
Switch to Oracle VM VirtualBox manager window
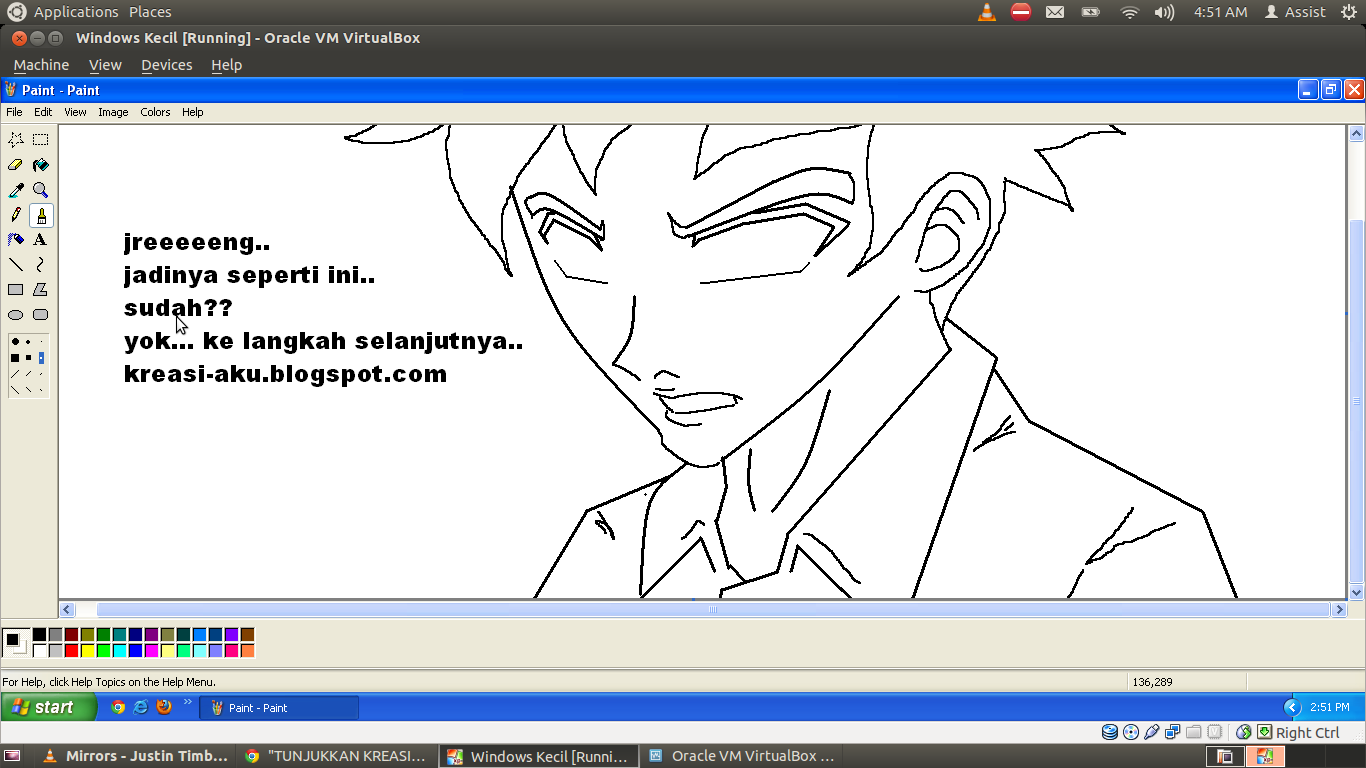pos(741,756)
